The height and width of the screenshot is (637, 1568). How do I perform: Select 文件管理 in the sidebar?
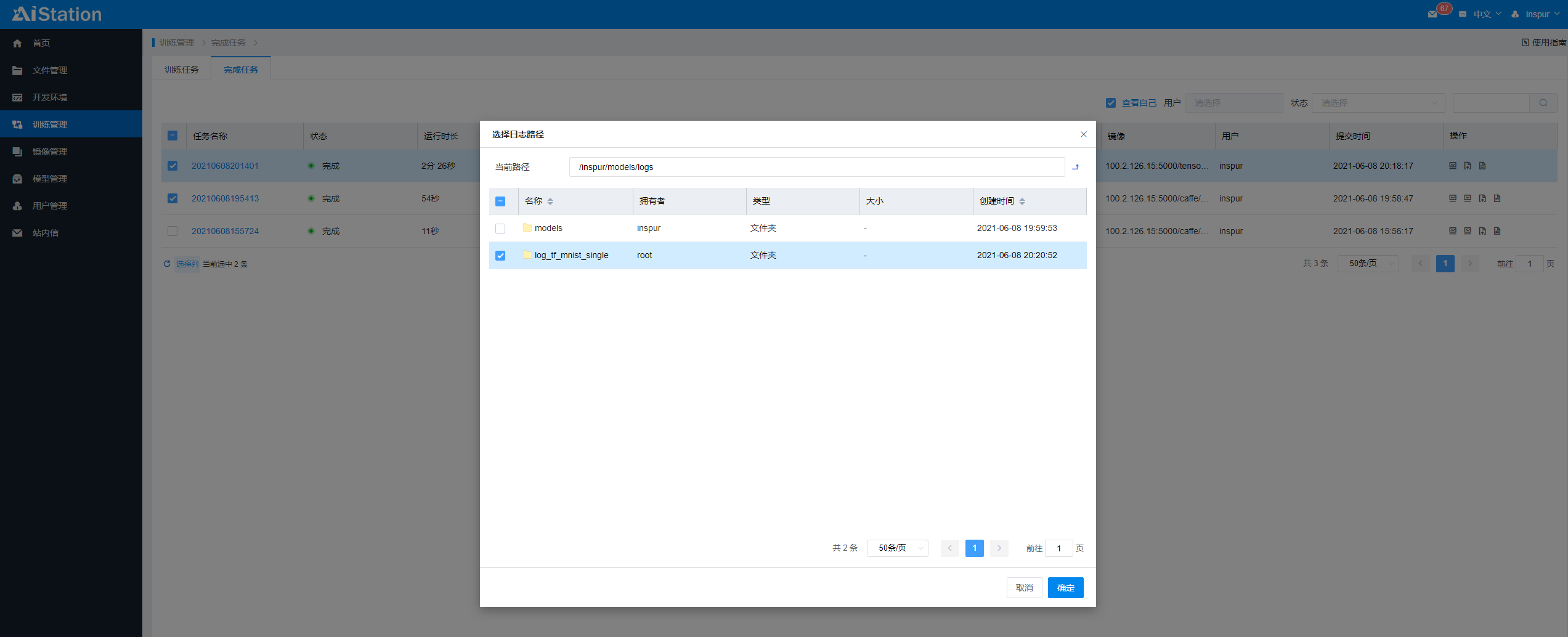pos(50,70)
